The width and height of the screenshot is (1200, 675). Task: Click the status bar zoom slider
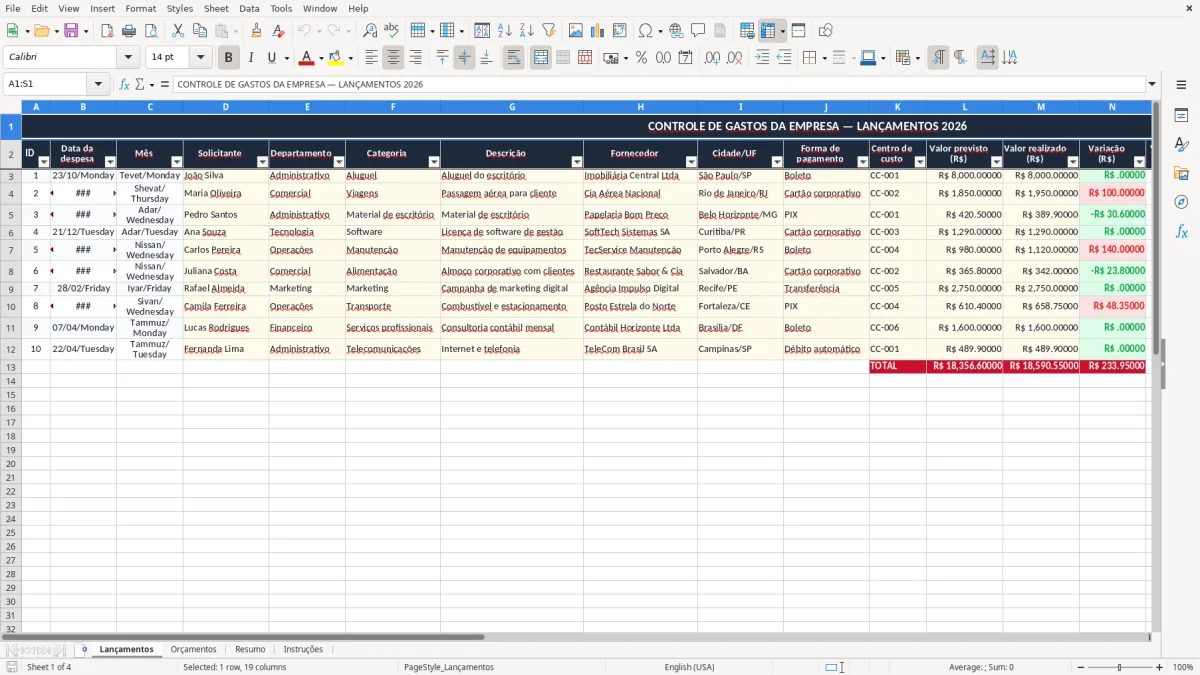[1120, 667]
